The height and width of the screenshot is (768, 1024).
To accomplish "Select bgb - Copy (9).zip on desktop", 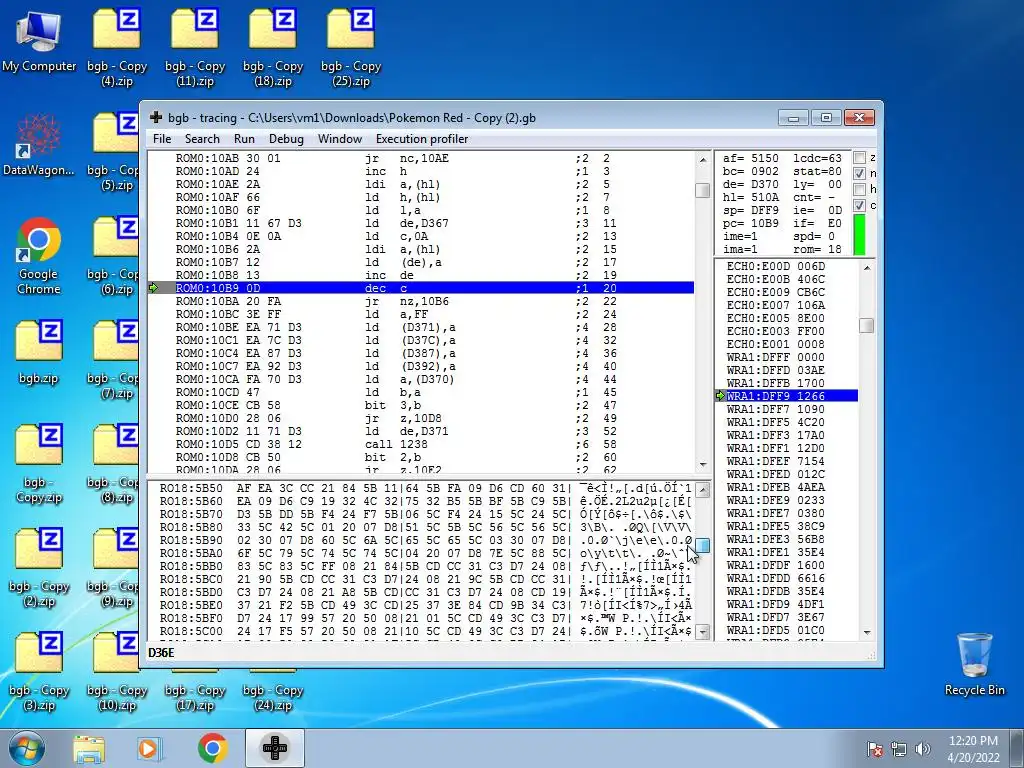I will 112,568.
